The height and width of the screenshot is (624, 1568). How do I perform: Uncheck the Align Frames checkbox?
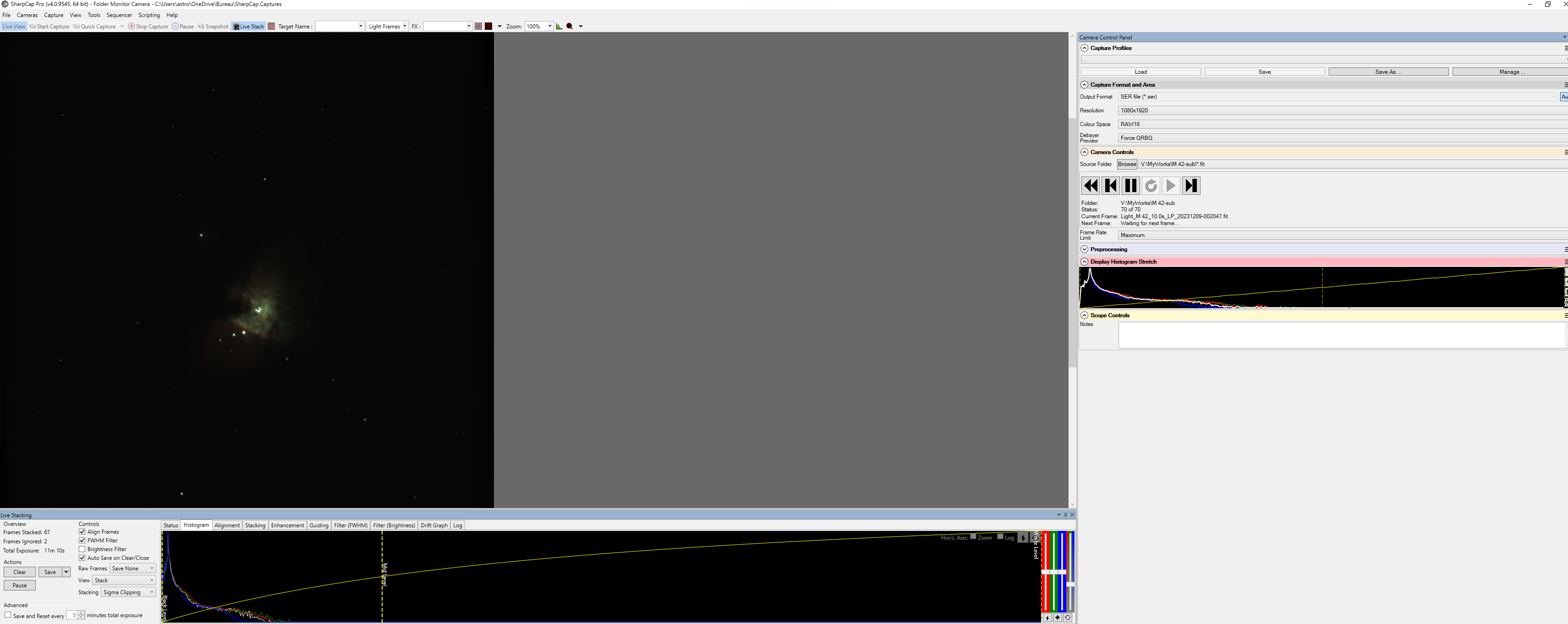(82, 532)
